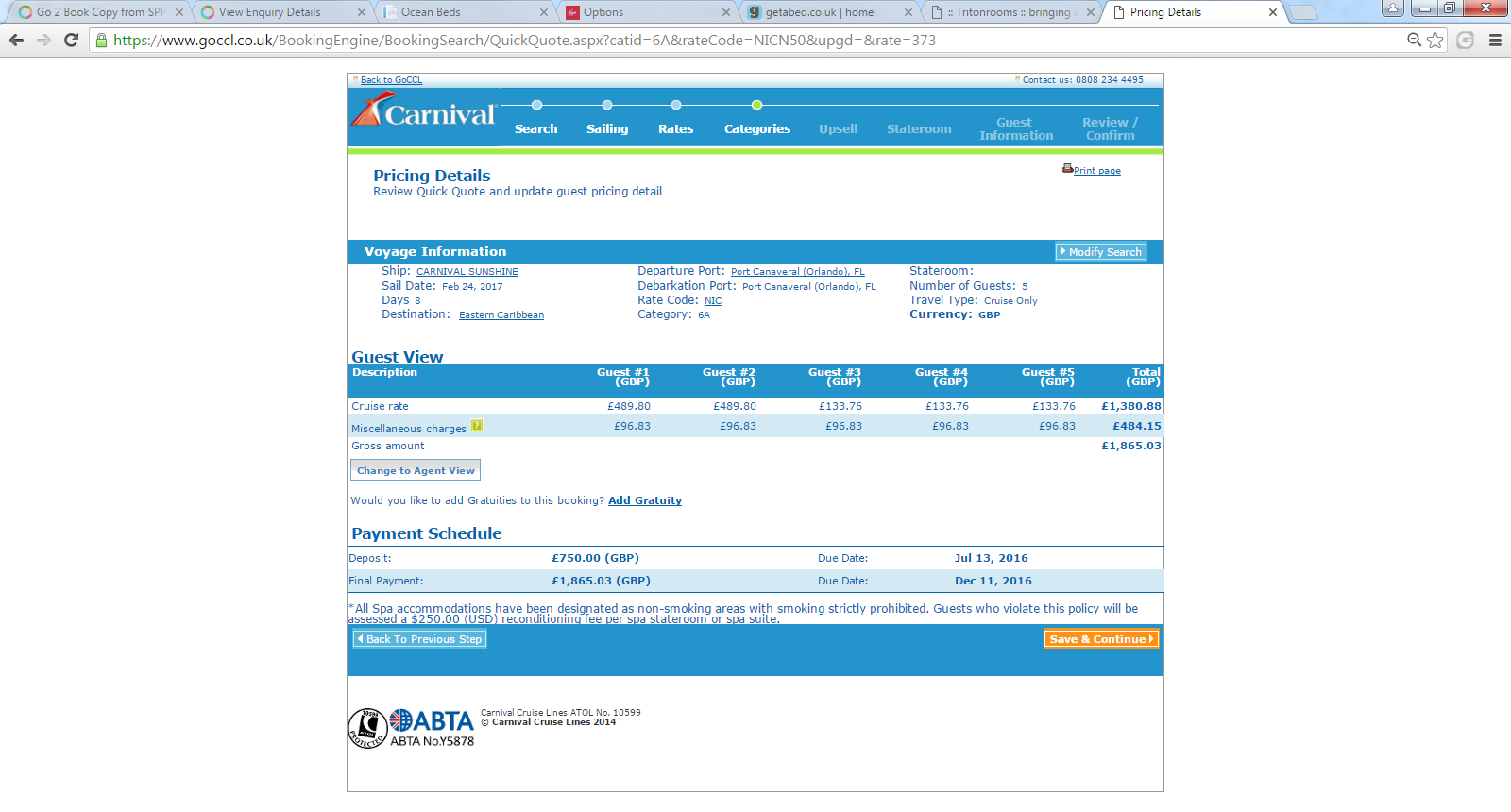
Task: Click the final payment amount £1,865.03 (GBP)
Action: coord(602,581)
